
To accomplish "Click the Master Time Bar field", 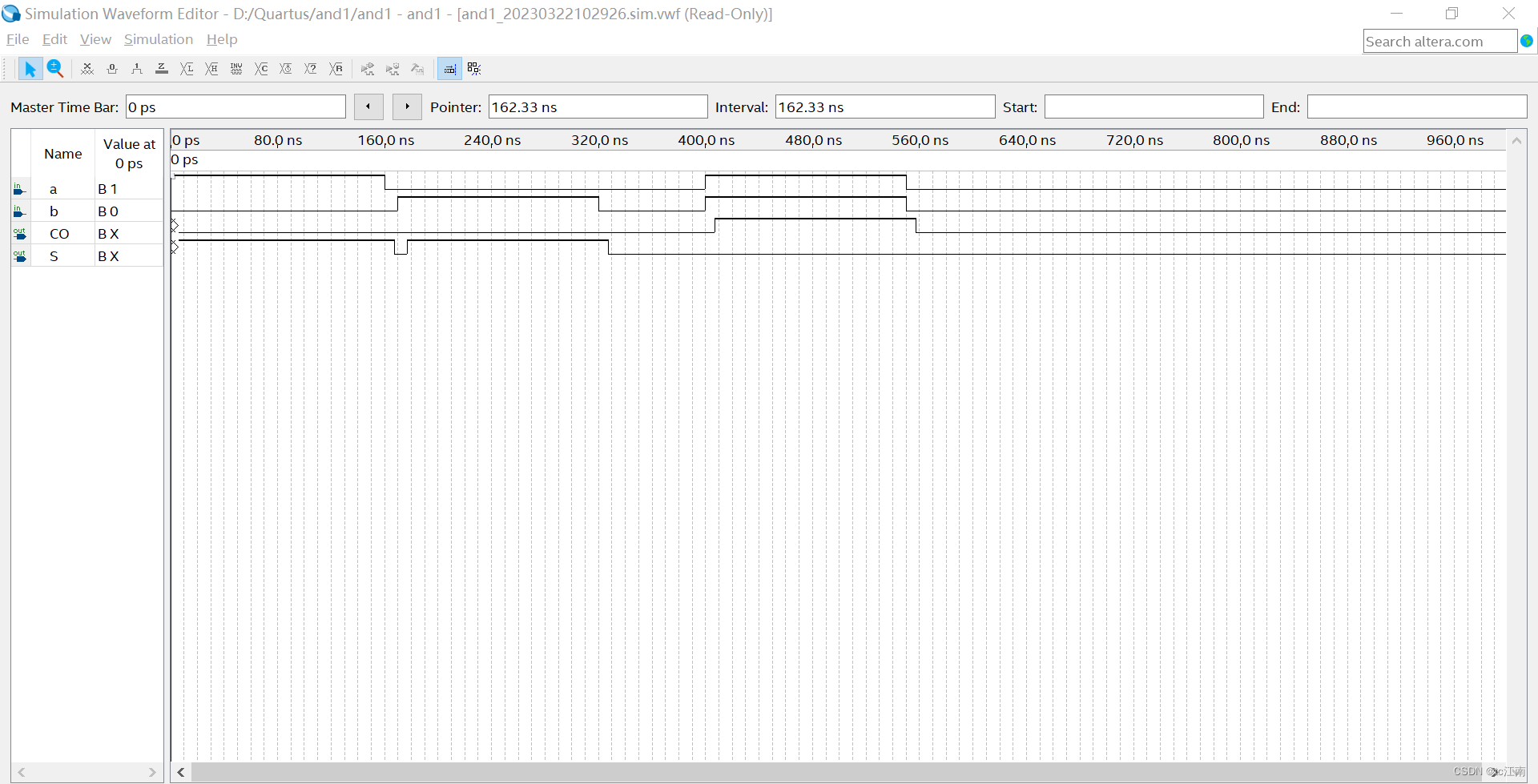I will coord(236,107).
